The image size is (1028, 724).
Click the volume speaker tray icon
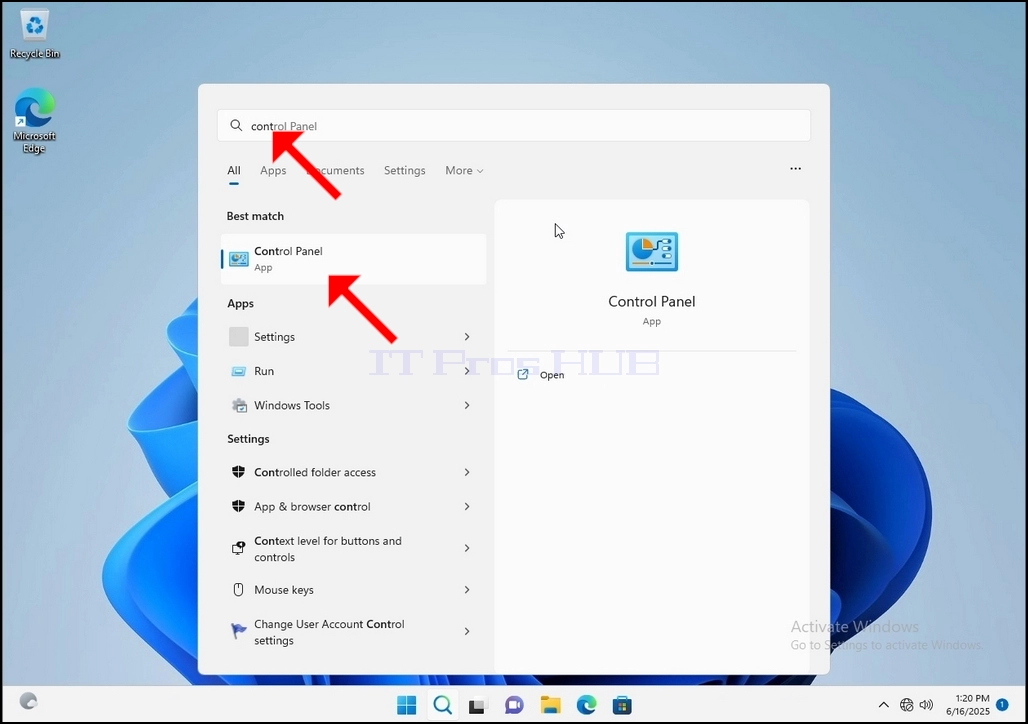[926, 705]
